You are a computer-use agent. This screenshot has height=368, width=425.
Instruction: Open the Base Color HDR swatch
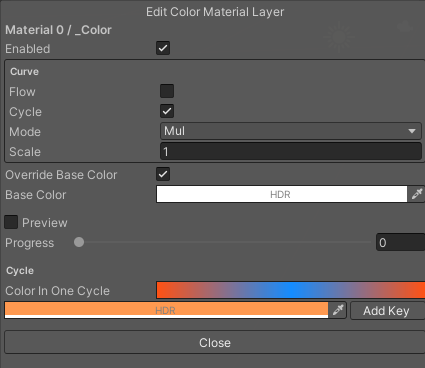pos(282,194)
